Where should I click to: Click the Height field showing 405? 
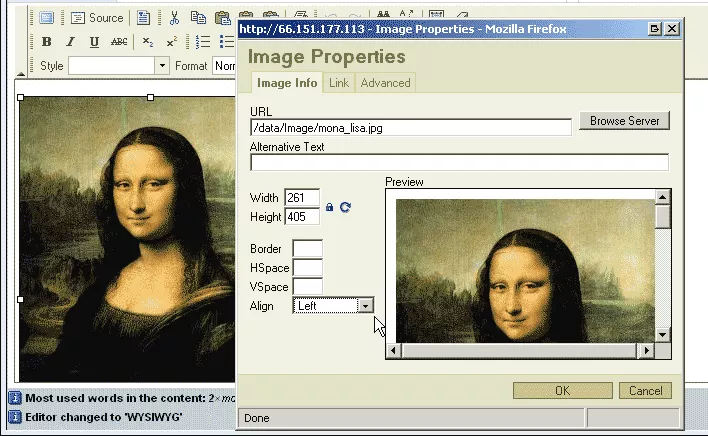302,217
